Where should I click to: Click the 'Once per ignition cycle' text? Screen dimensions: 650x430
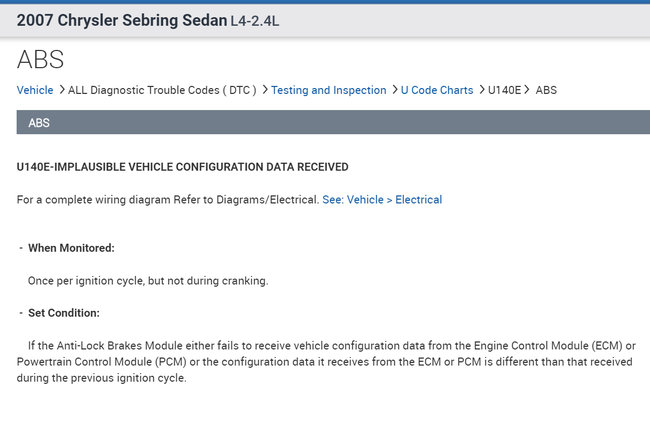click(147, 281)
